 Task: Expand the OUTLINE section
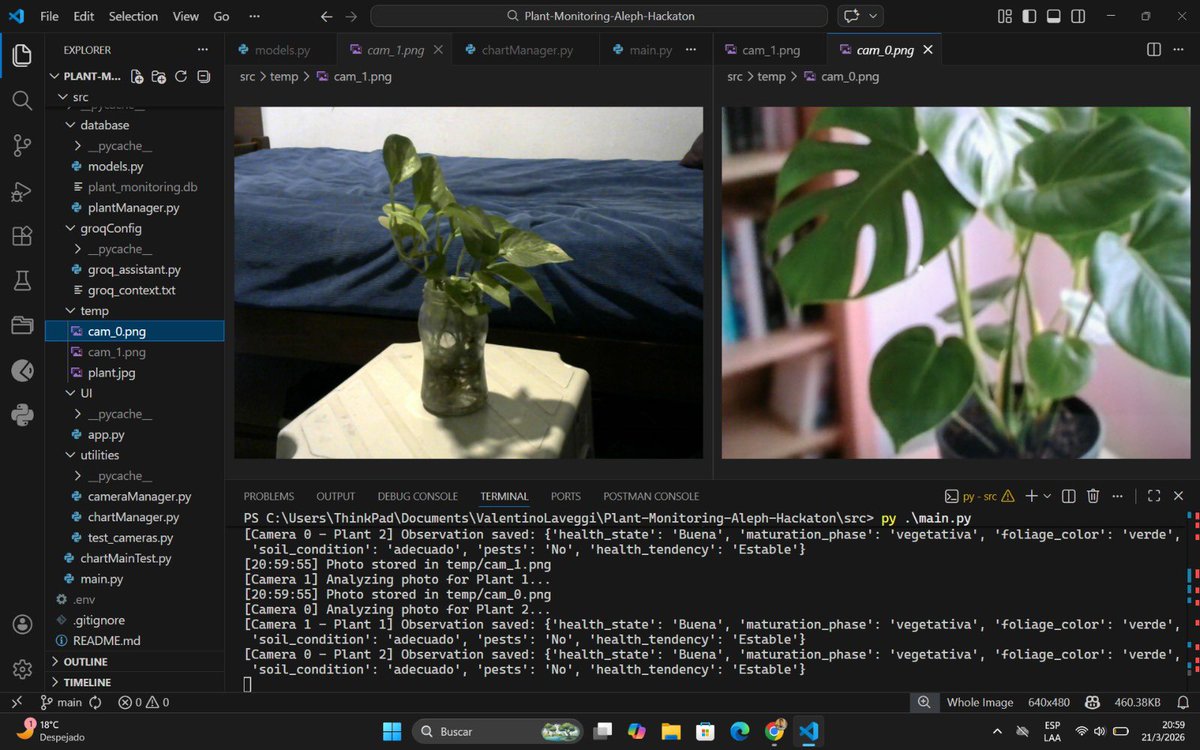coord(135,662)
